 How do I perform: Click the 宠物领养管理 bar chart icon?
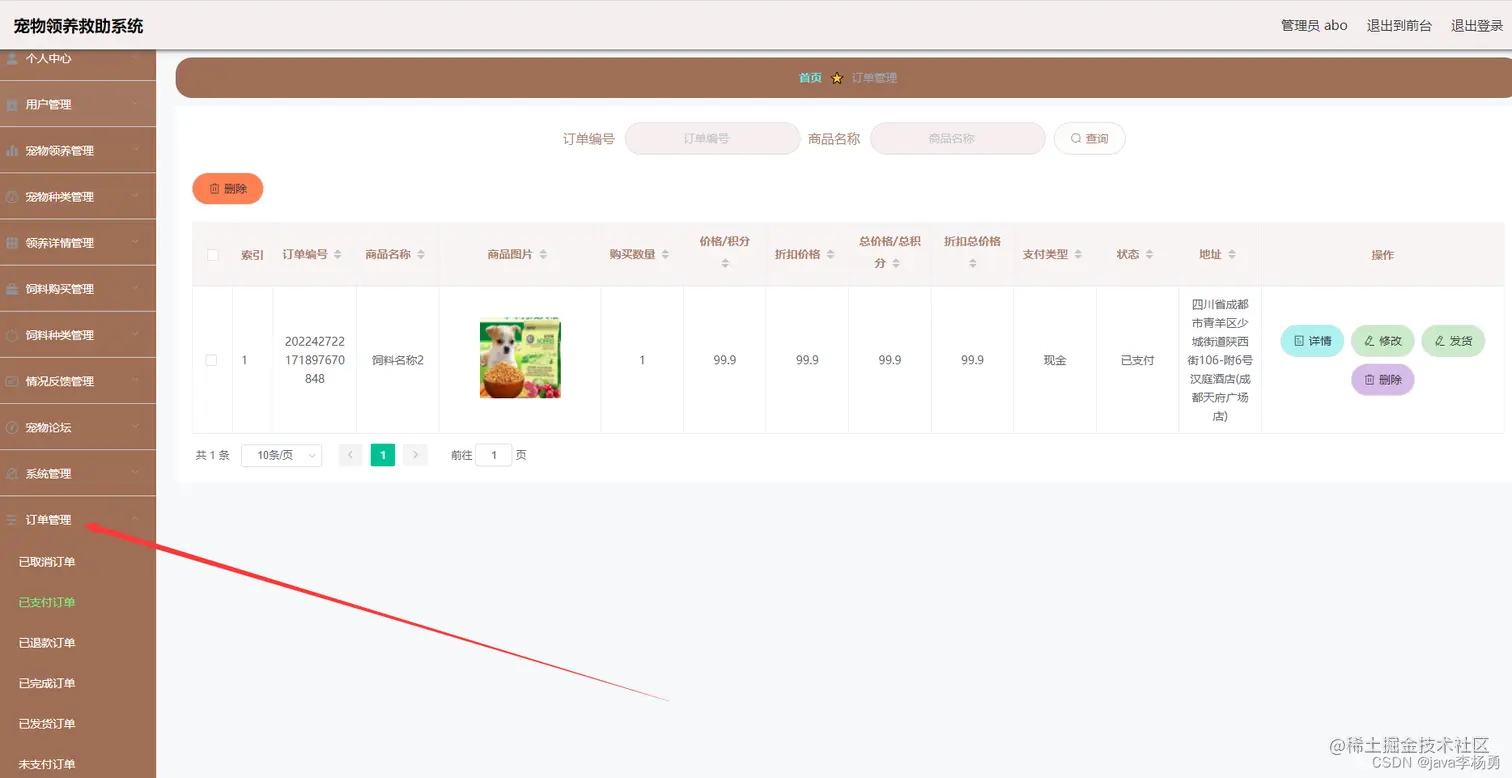click(12, 151)
